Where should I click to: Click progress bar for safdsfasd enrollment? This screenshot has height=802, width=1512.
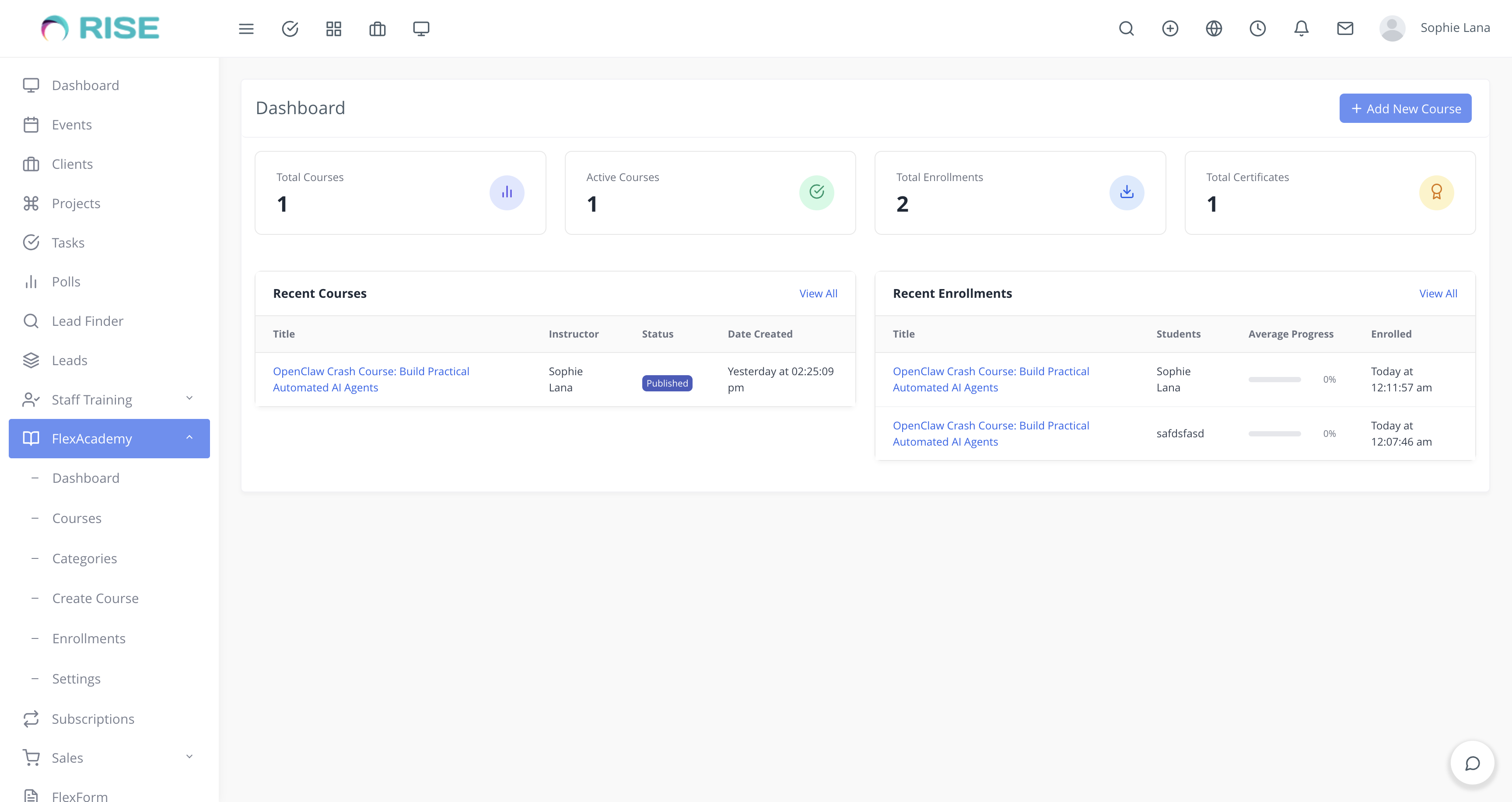coord(1274,433)
